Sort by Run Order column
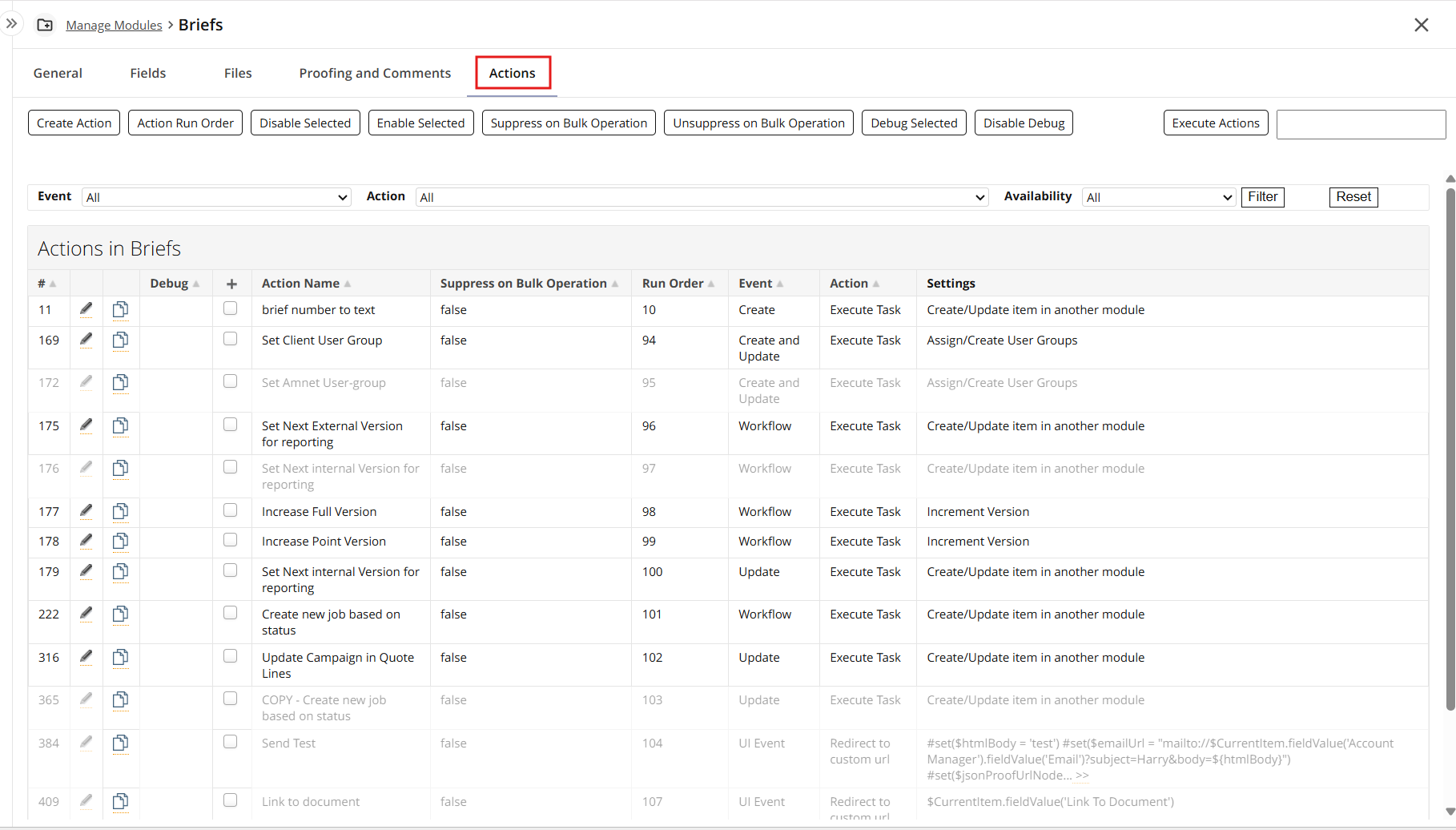1456x830 pixels. 678,284
